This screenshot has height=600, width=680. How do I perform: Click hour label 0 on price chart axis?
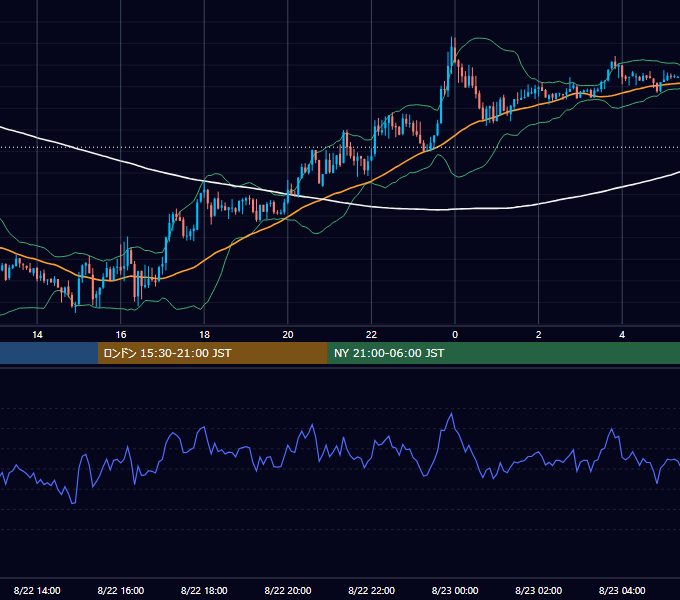point(455,335)
